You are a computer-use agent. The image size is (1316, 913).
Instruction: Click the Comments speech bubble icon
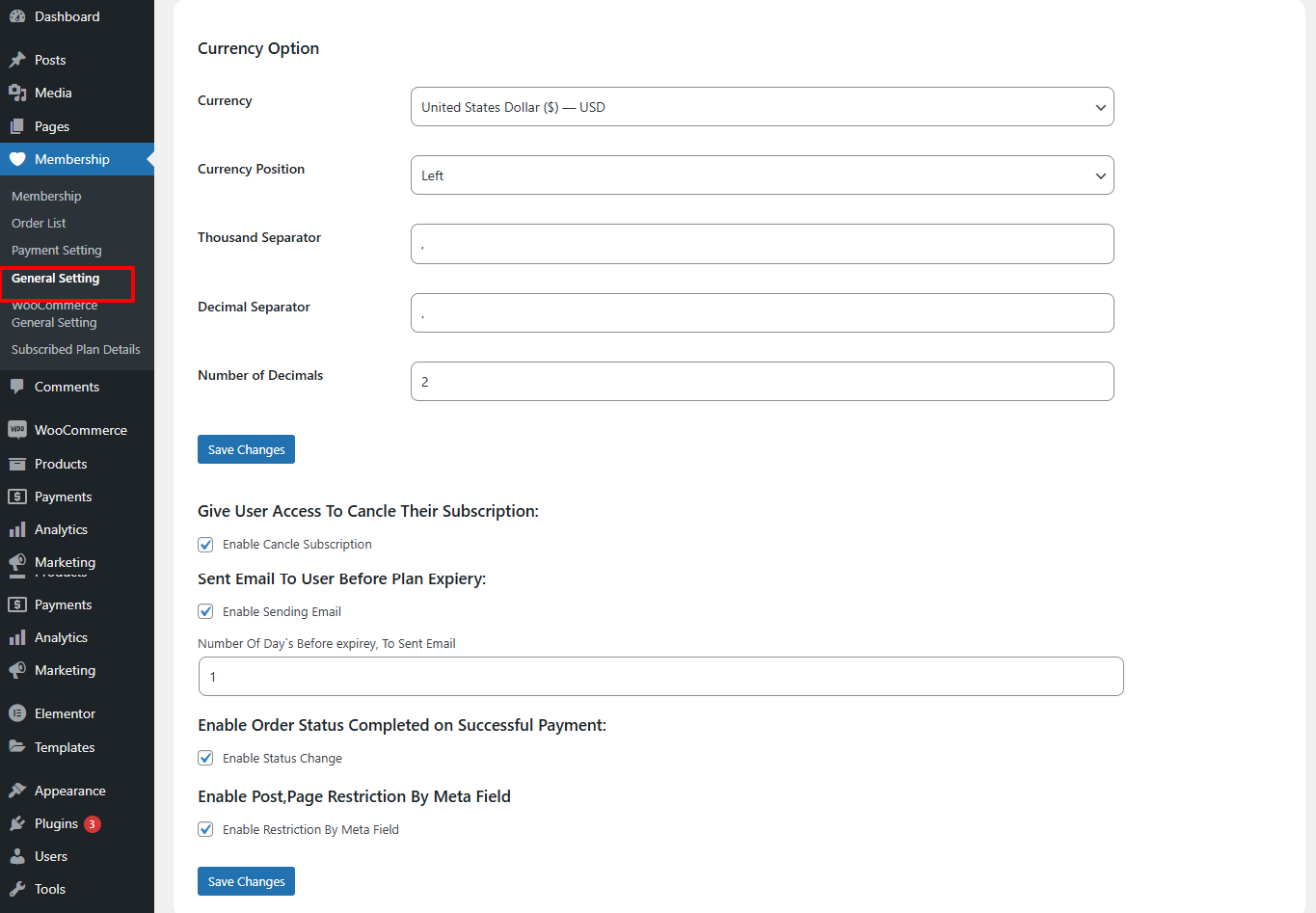tap(17, 387)
